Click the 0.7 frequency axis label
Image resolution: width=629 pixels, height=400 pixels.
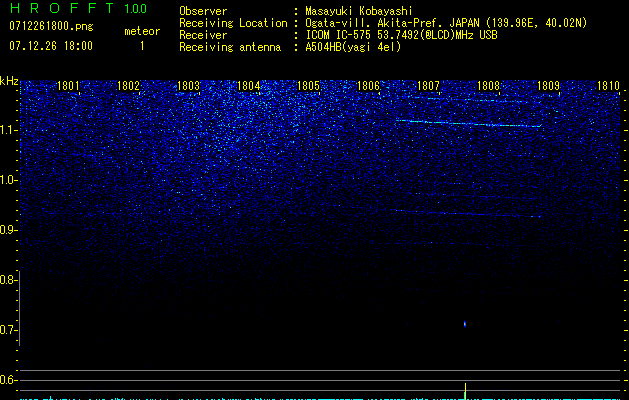coord(8,330)
